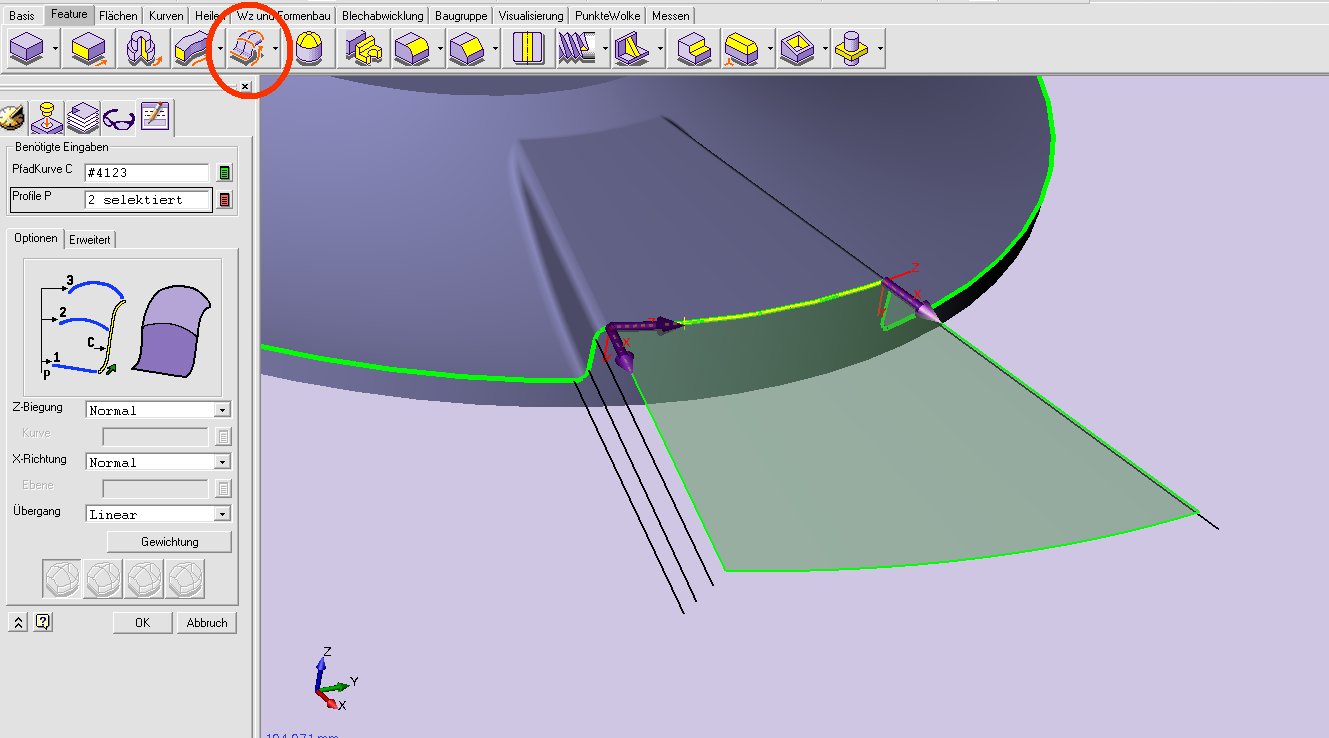The height and width of the screenshot is (738, 1329).
Task: Switch to the Erweitert options tab
Action: 90,240
